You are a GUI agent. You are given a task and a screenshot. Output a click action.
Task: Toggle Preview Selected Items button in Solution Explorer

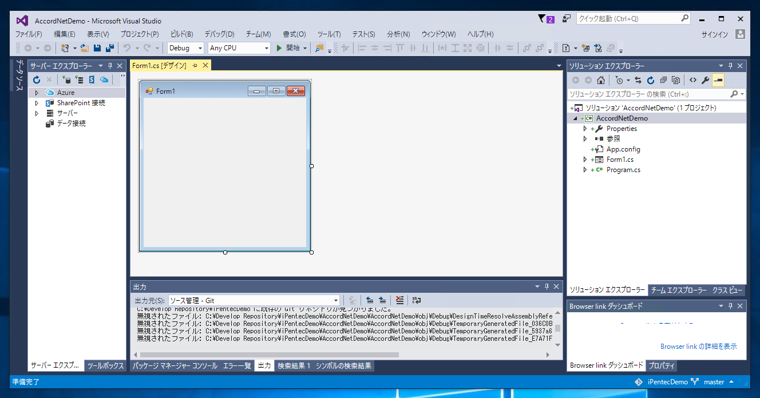pos(718,80)
